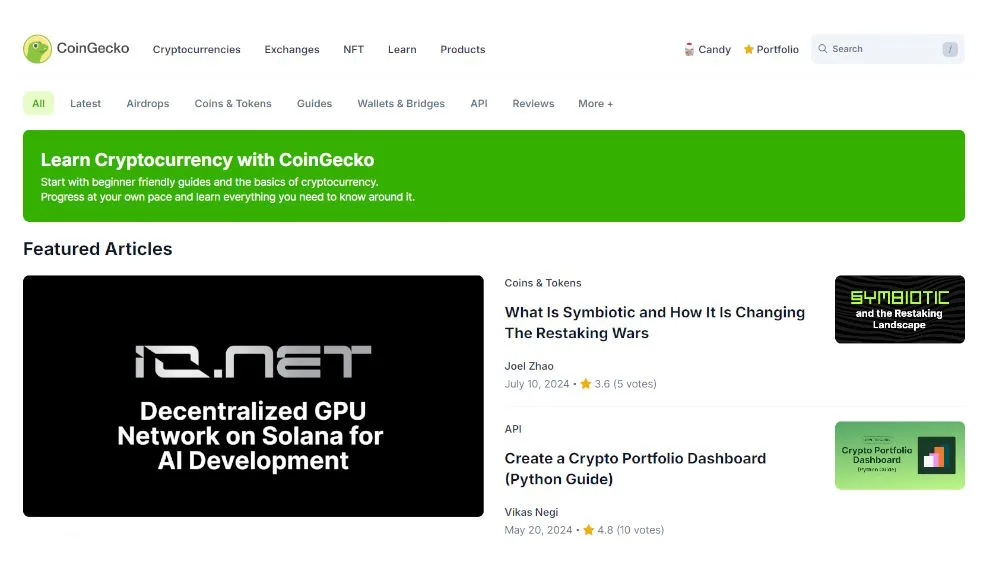This screenshot has width=1000, height=562.
Task: Click star rating on Portfolio Dashboard article
Action: click(x=589, y=530)
